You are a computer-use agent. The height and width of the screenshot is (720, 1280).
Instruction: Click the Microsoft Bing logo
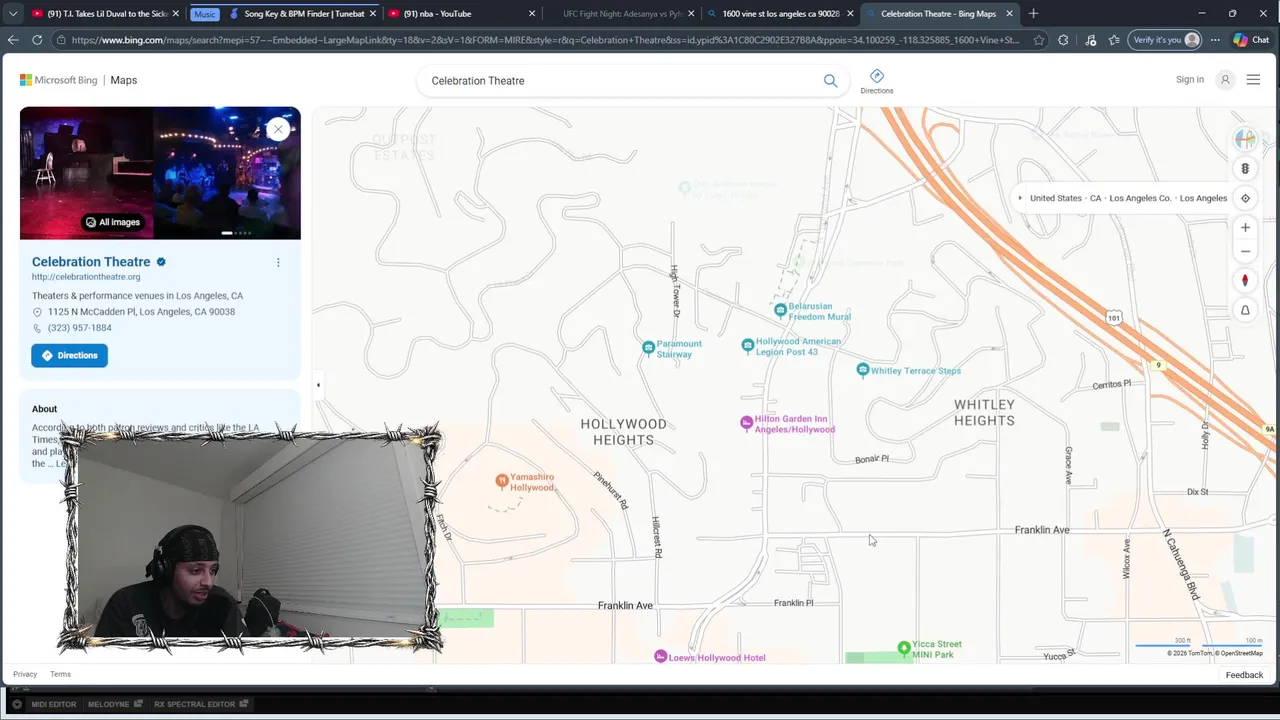[x=59, y=80]
